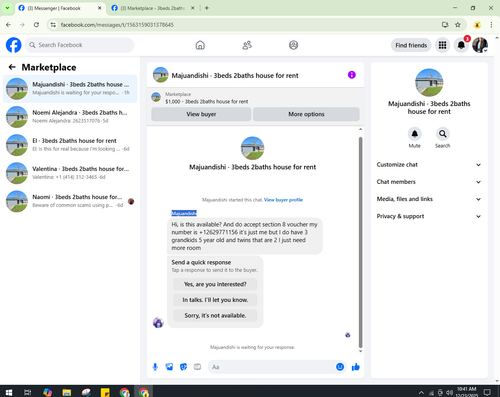Screen dimensions: 500x397
Task: Open File Explorer from taskbar
Action: point(67,392)
